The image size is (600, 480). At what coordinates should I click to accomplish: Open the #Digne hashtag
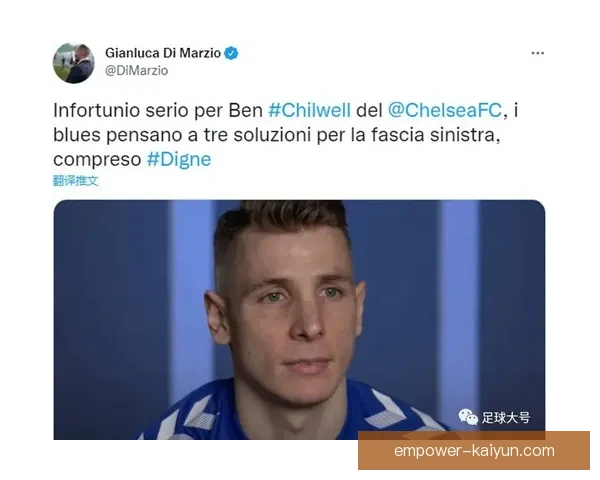point(179,159)
